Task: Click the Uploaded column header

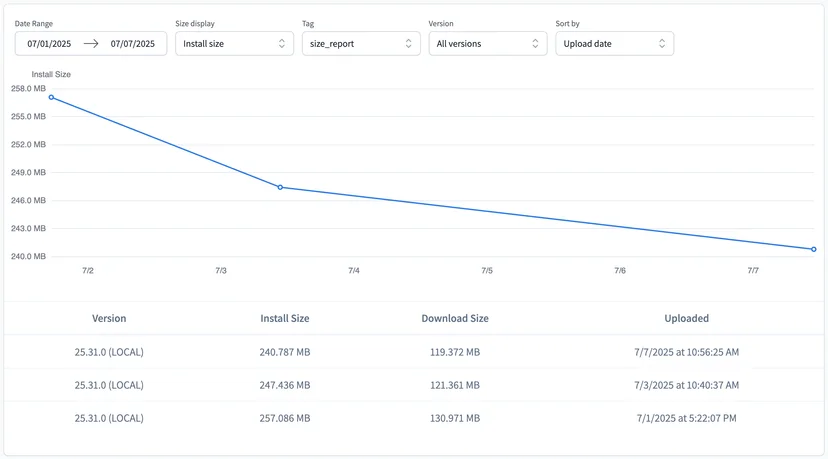Action: coord(686,319)
